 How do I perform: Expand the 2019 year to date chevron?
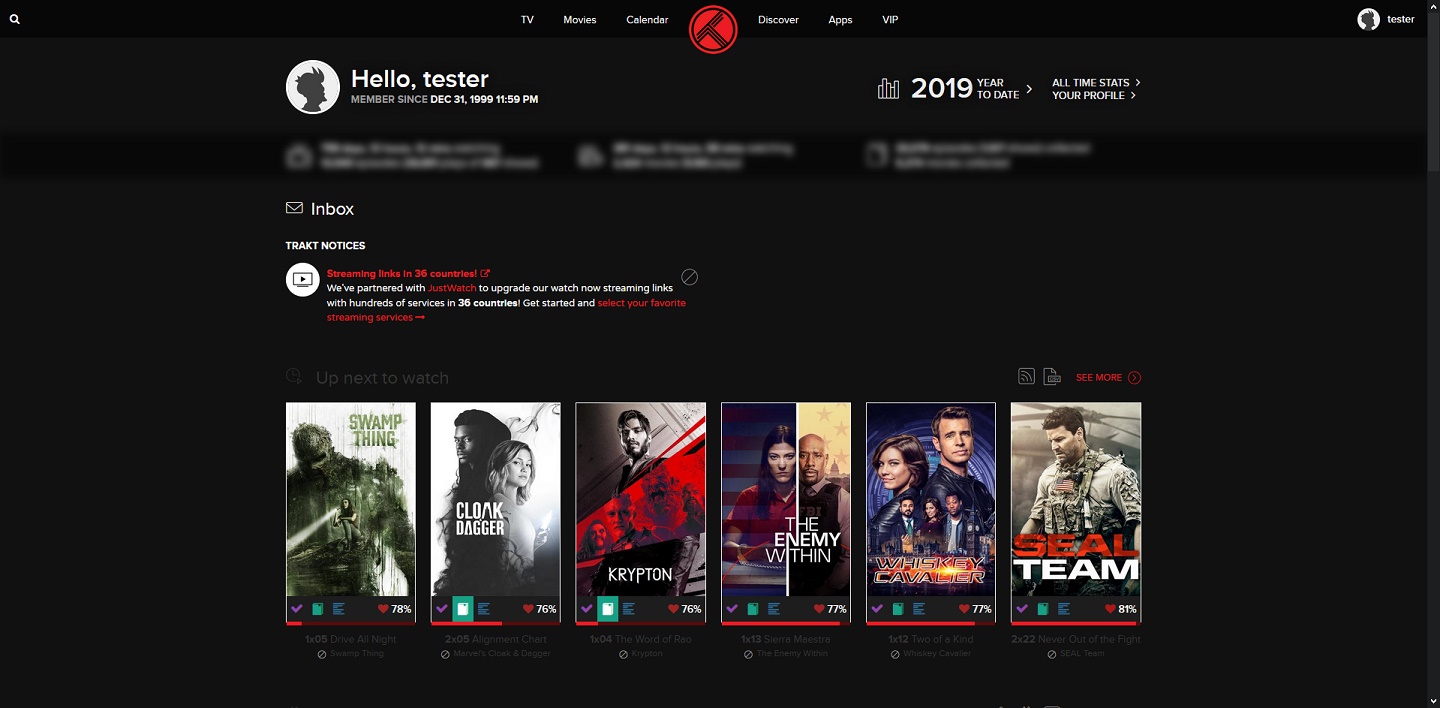(x=1029, y=89)
